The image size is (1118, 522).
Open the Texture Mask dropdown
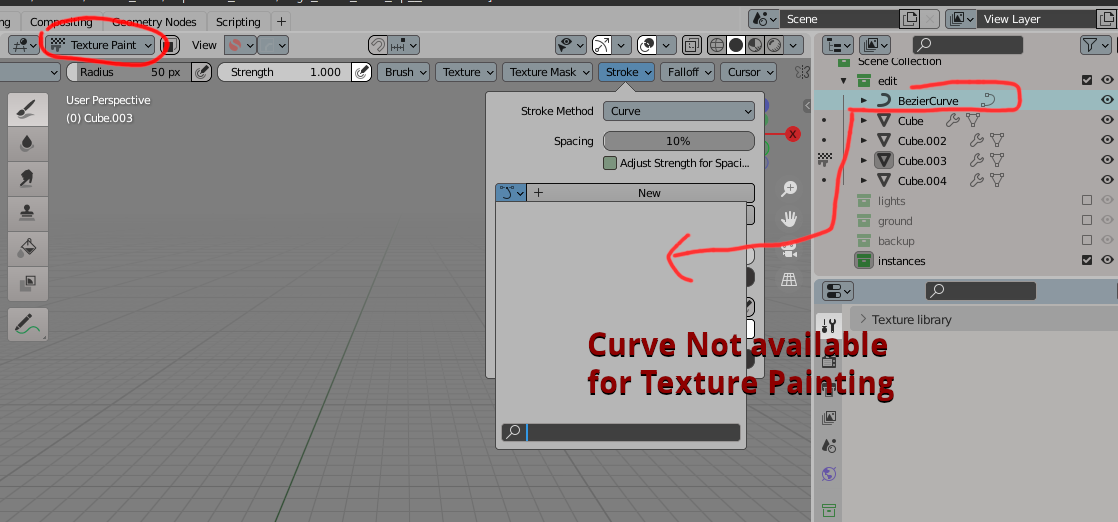(x=548, y=72)
